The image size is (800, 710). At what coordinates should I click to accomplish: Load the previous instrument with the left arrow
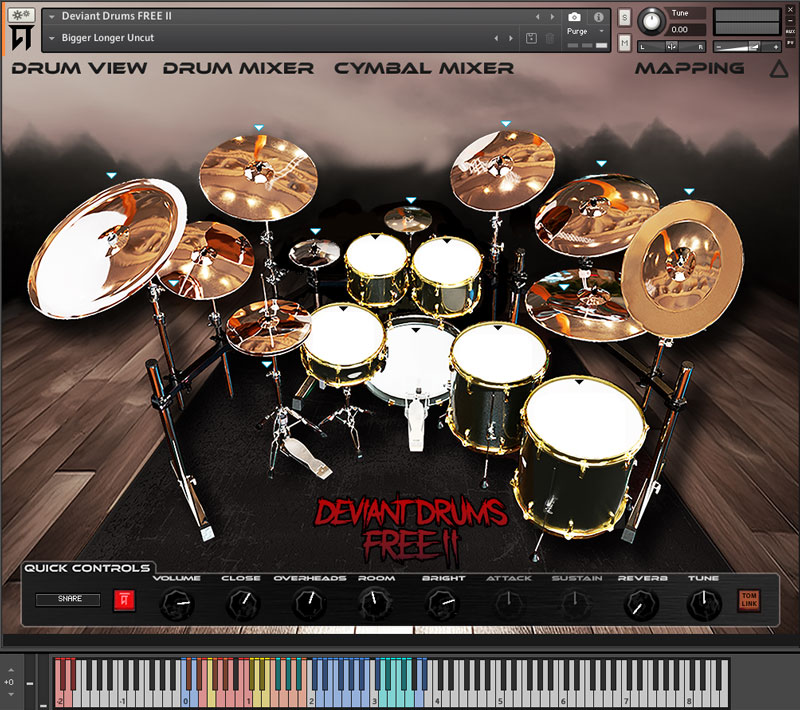(x=537, y=17)
